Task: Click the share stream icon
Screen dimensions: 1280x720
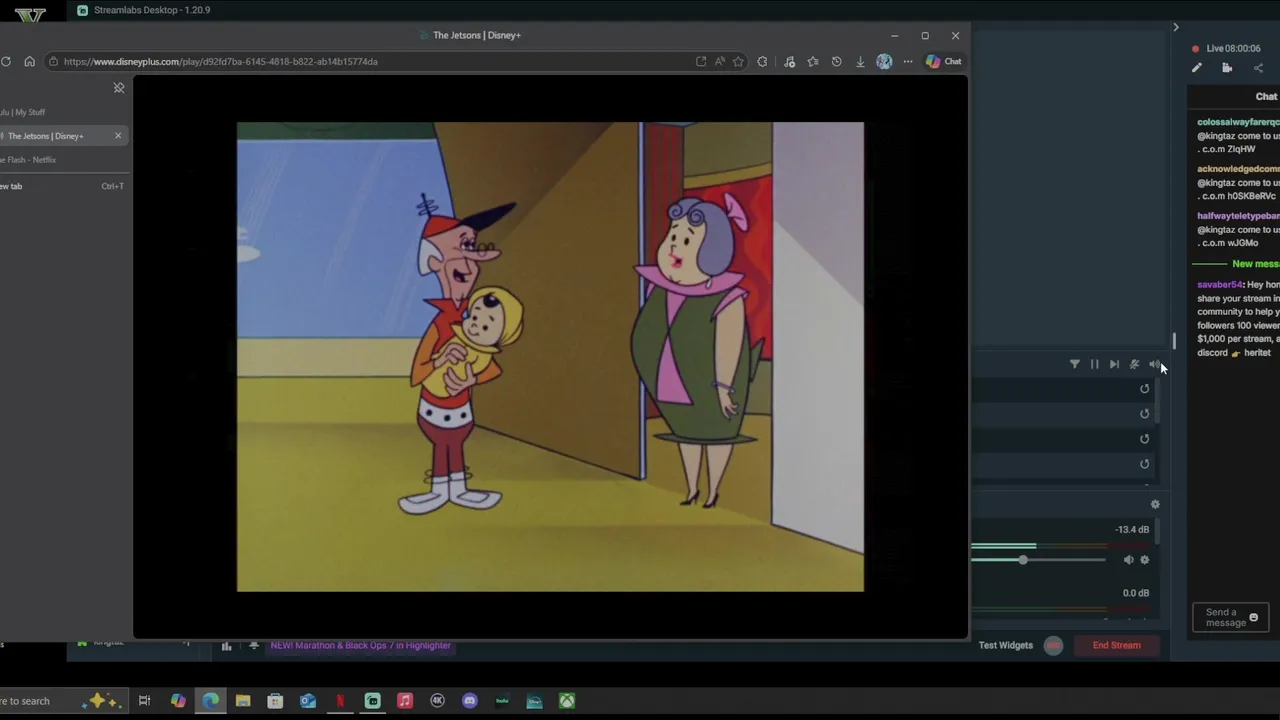Action: coord(1258,68)
